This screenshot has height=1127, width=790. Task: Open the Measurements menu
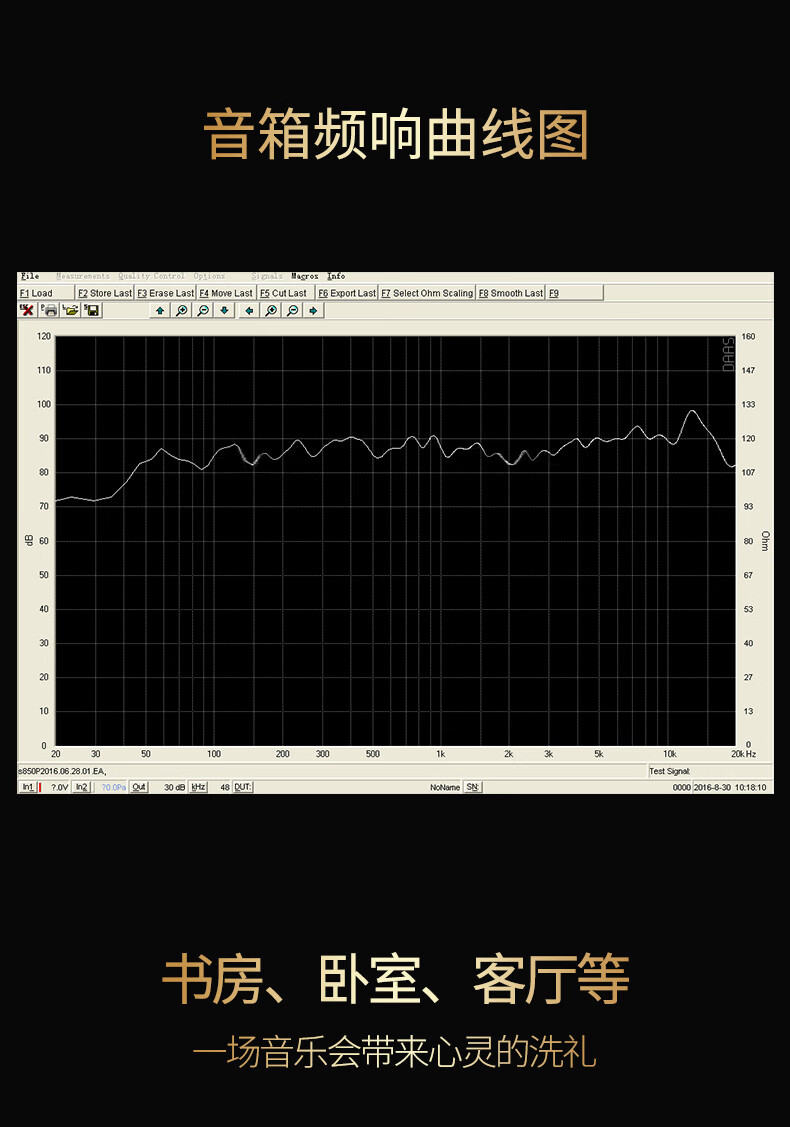pos(83,276)
